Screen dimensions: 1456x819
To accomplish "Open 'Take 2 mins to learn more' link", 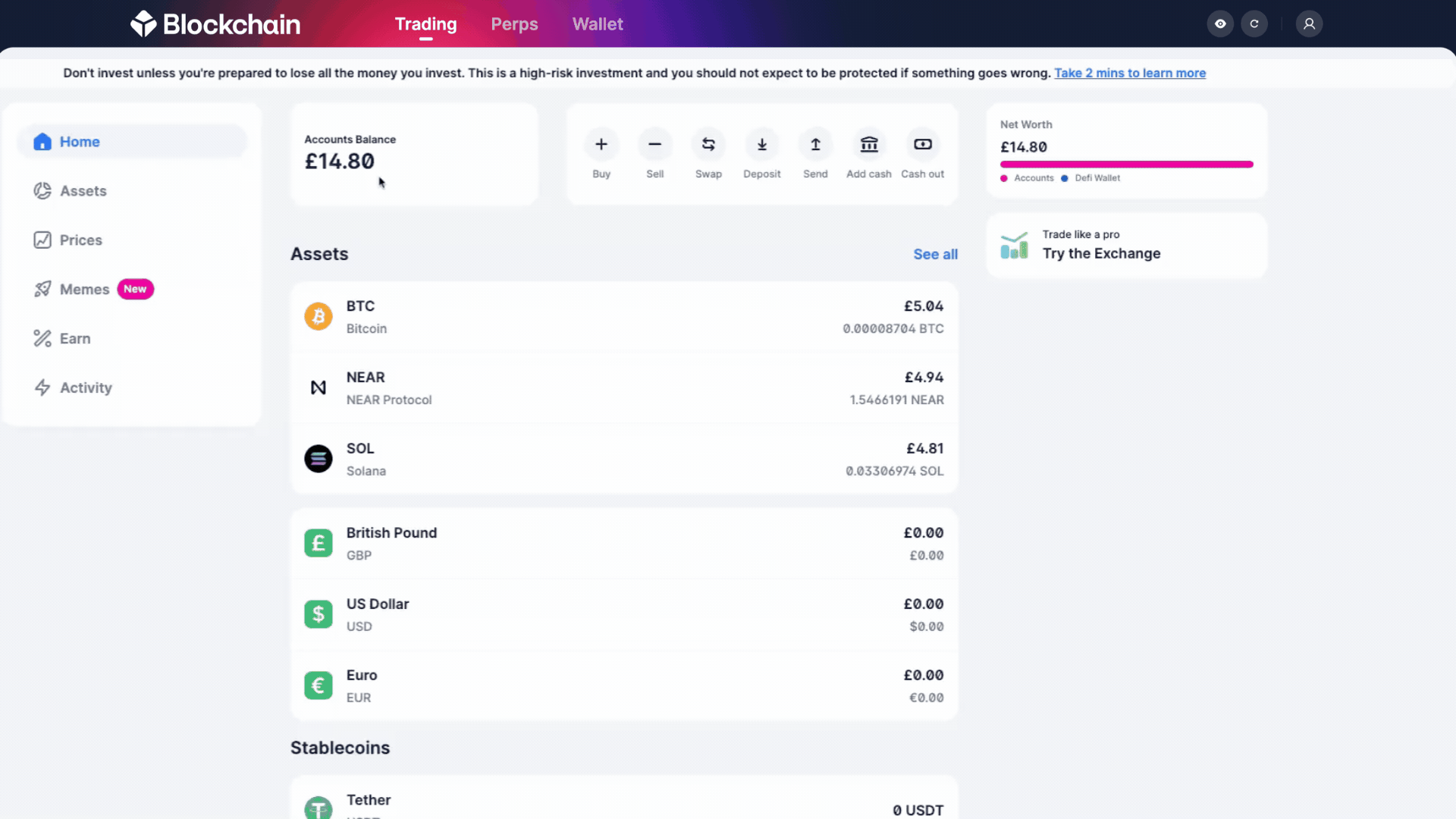I will (x=1130, y=73).
